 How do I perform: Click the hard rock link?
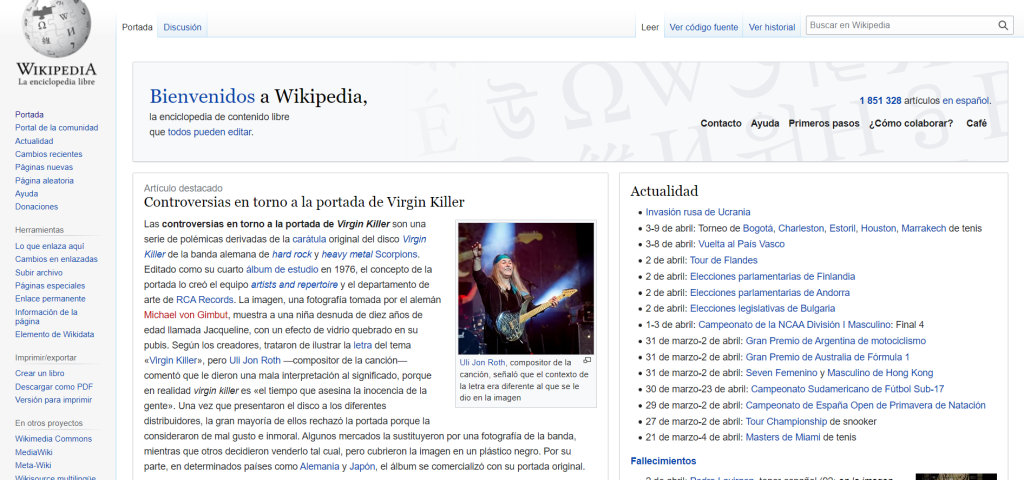(292, 254)
